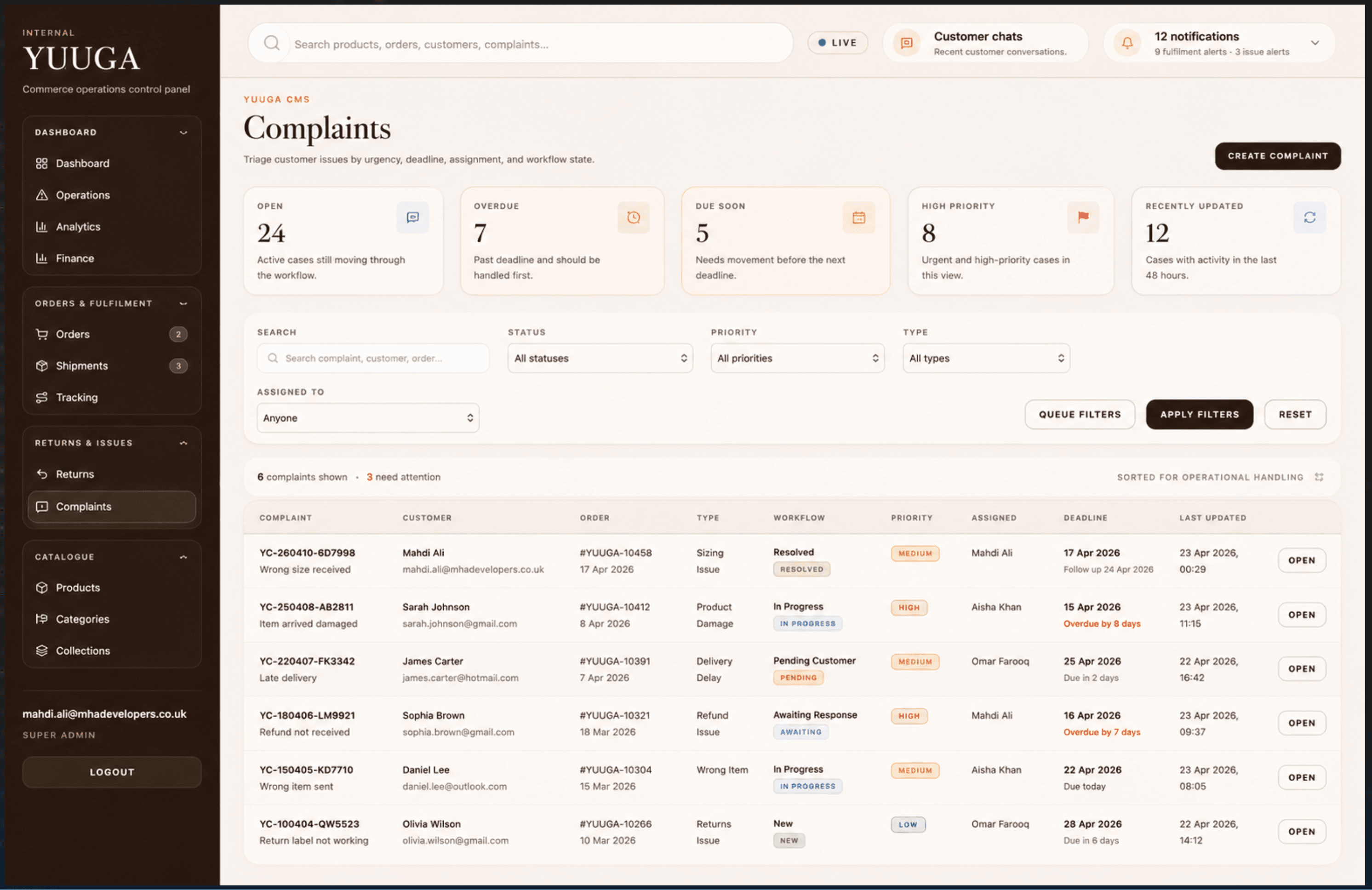Open the All types dropdown
The image size is (1372, 890).
[986, 359]
